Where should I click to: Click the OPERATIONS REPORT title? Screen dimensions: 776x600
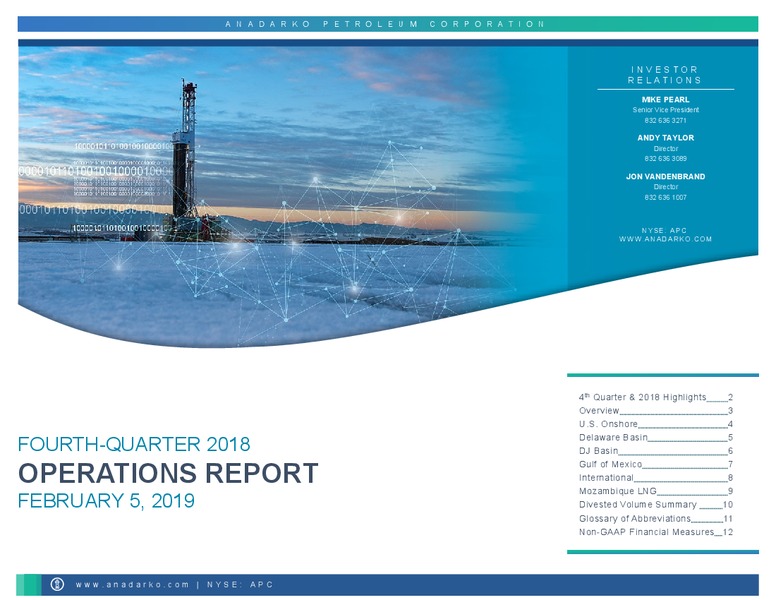pos(168,473)
